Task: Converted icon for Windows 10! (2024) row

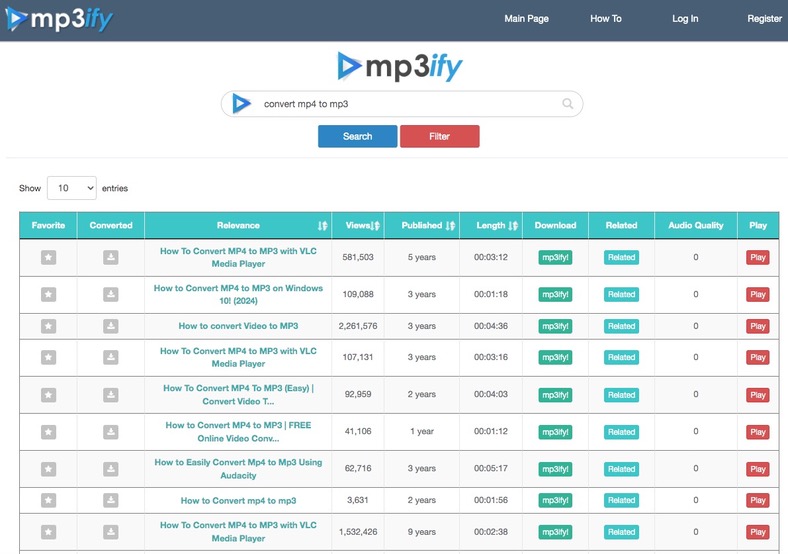Action: (111, 295)
